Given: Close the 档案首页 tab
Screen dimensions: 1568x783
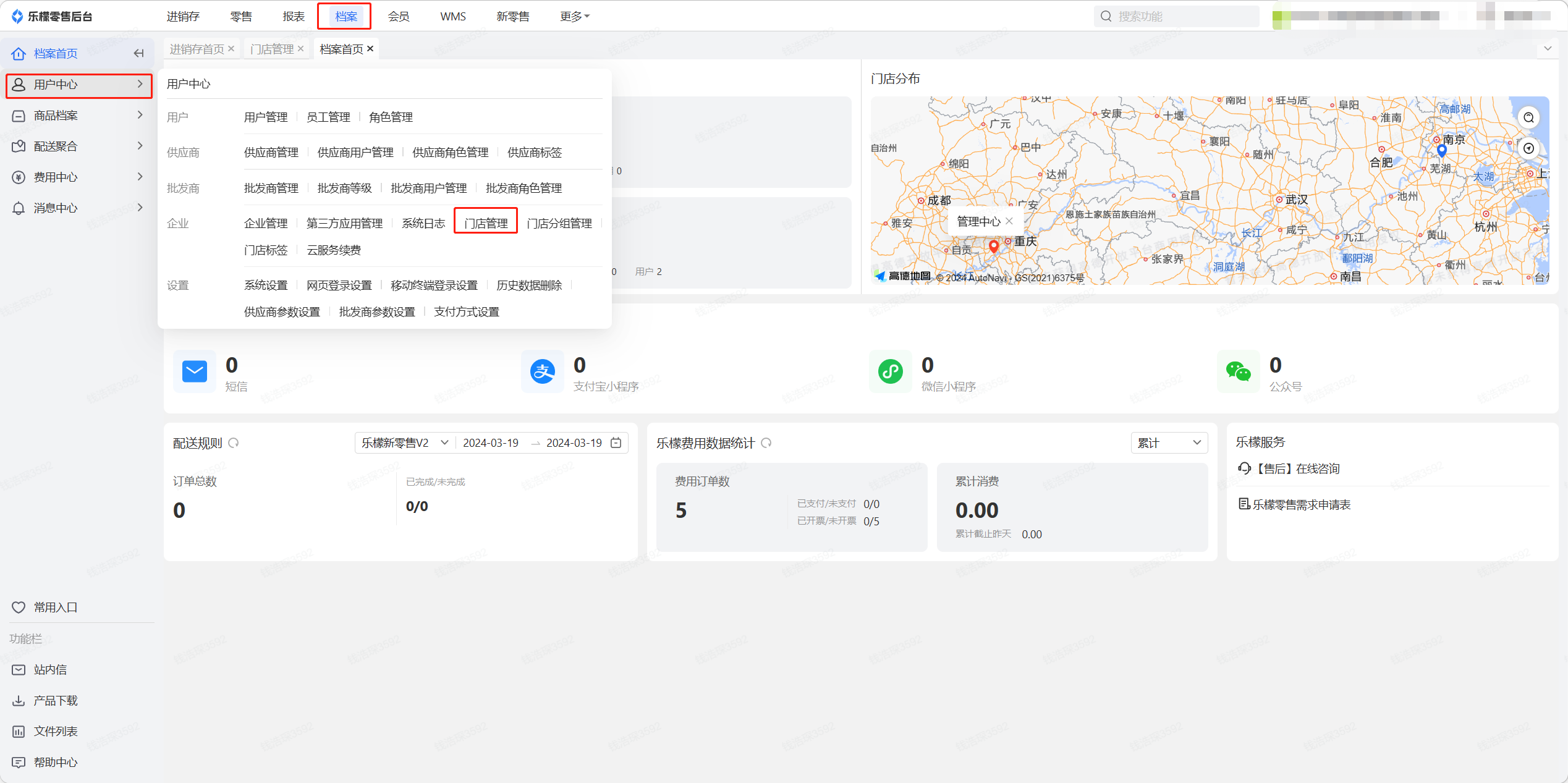Looking at the screenshot, I should tap(370, 49).
